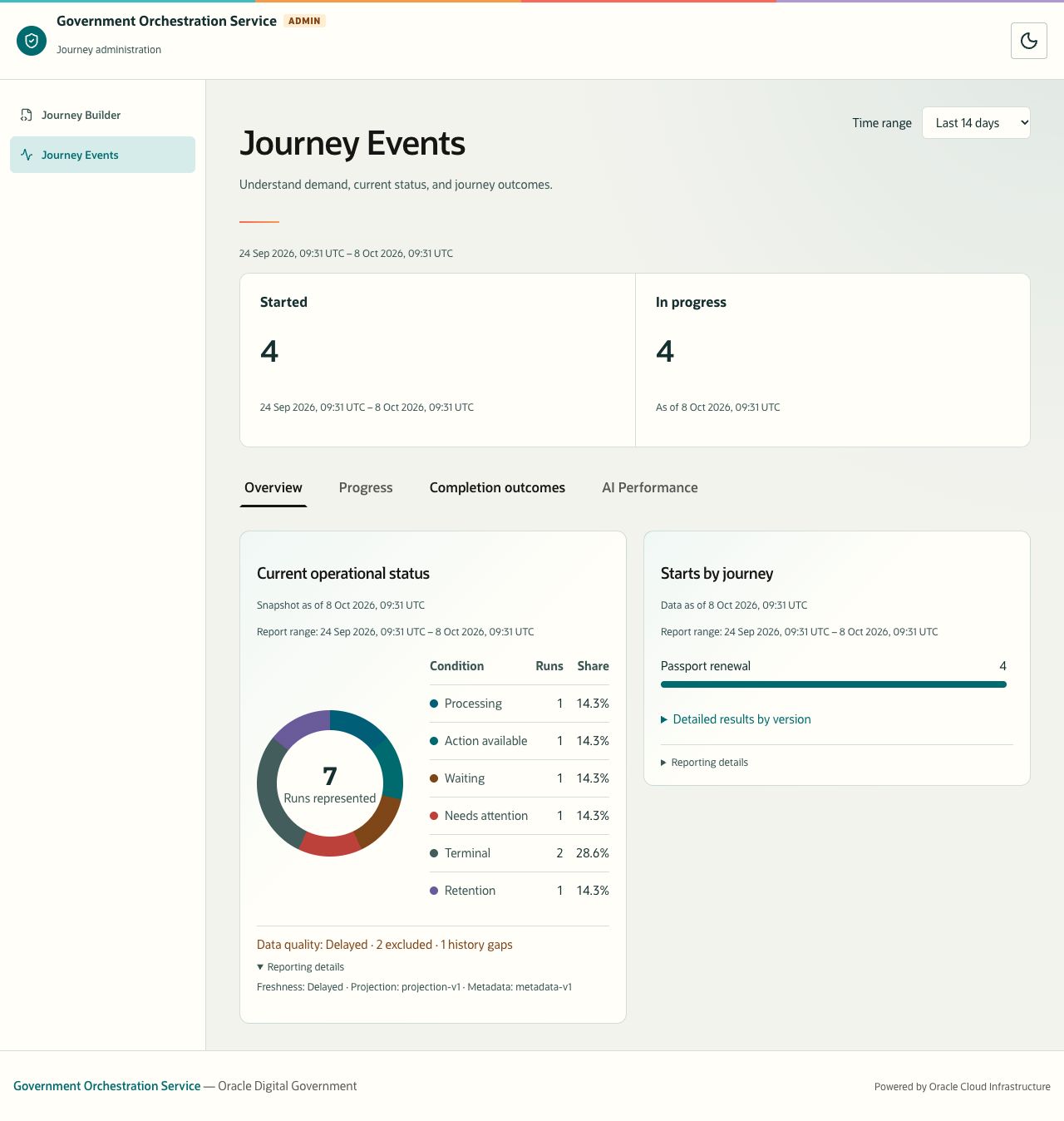Click the Government Orchestration Service footer link
Image resolution: width=1064 pixels, height=1121 pixels.
click(106, 1086)
